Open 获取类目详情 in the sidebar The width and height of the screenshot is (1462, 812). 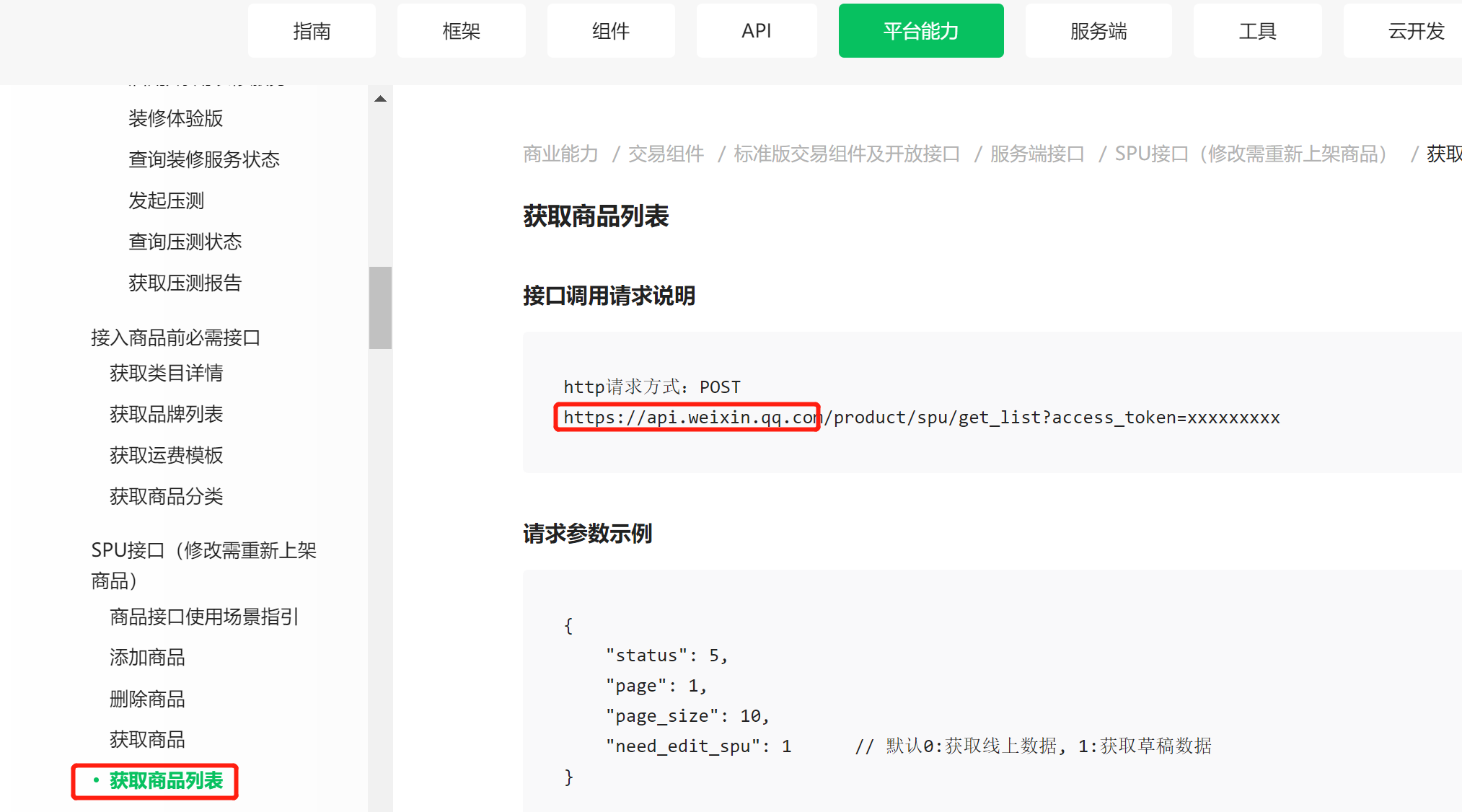(x=166, y=373)
